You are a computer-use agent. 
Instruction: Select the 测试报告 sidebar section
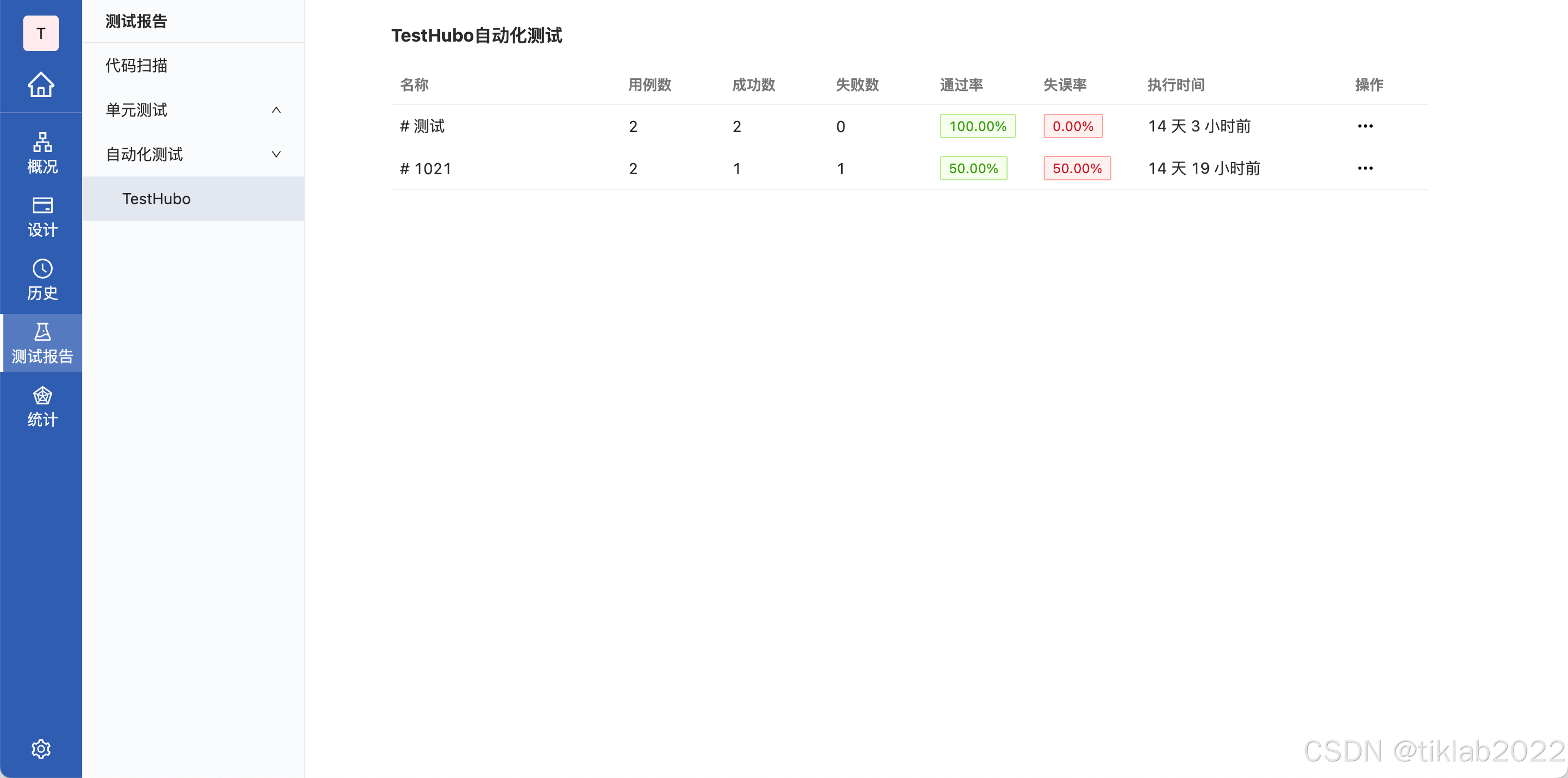pyautogui.click(x=42, y=343)
